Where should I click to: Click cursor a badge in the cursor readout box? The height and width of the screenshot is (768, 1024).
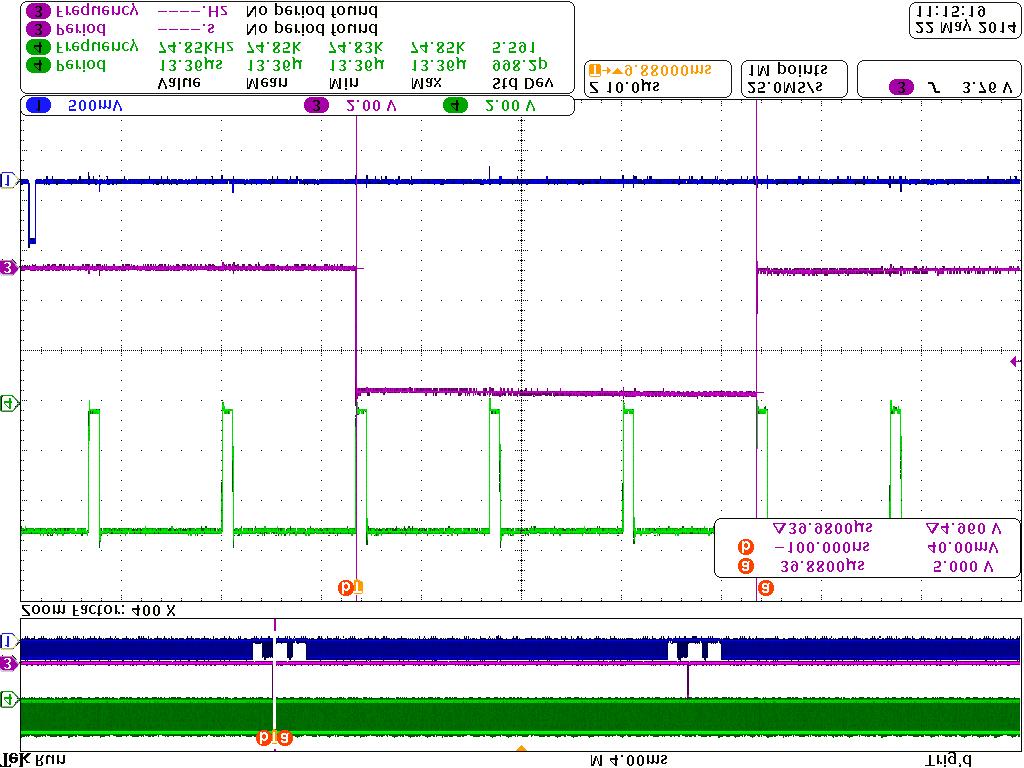click(745, 566)
